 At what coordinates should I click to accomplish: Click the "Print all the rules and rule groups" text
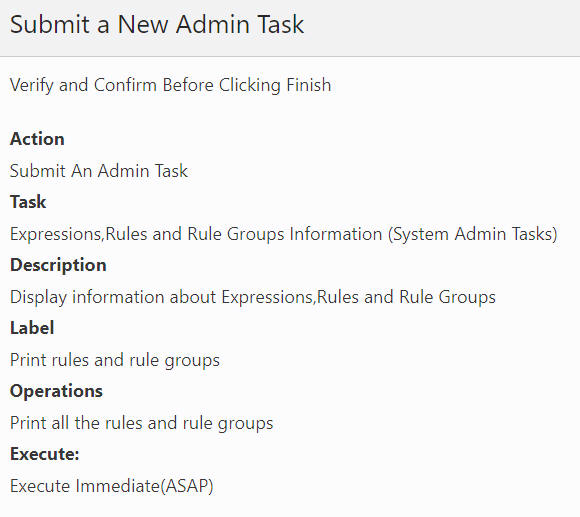(x=142, y=423)
